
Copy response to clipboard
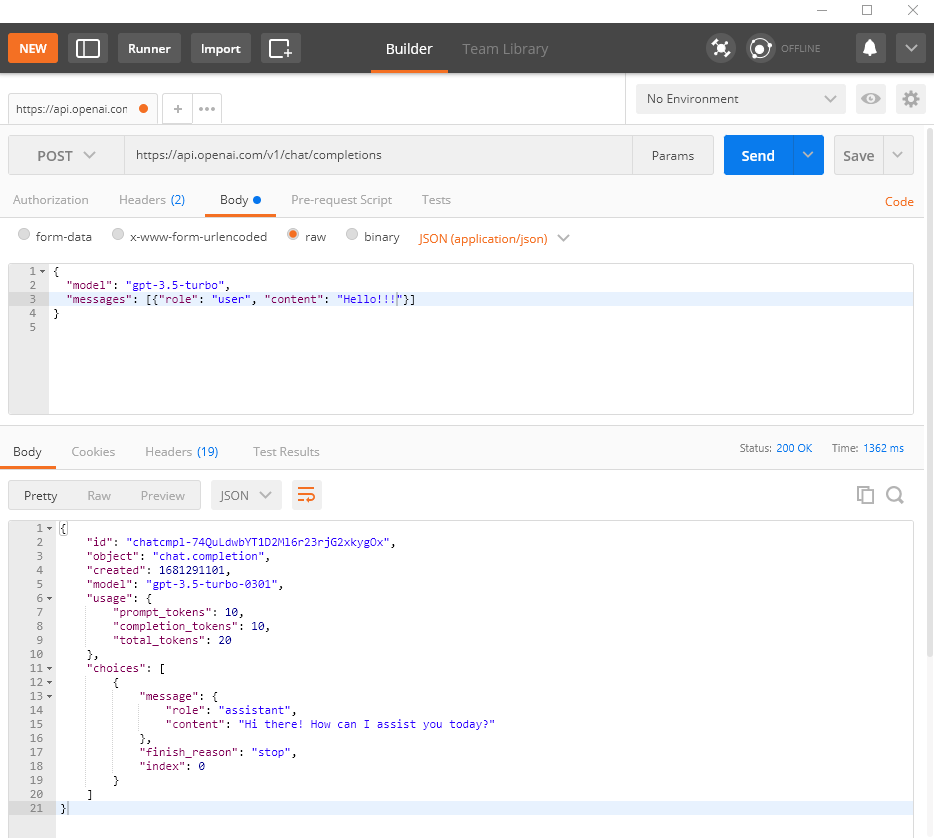click(x=865, y=495)
